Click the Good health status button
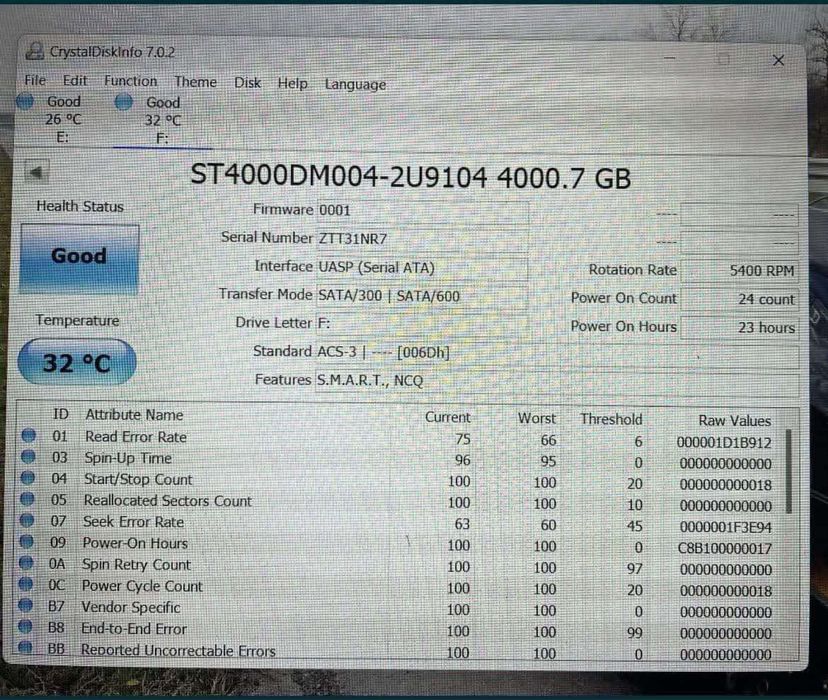Image resolution: width=828 pixels, height=700 pixels. 79,258
